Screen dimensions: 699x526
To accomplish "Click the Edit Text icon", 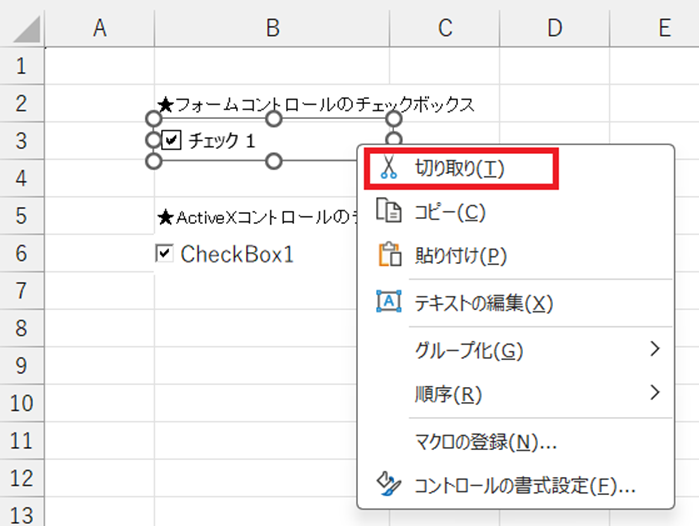I will 387,303.
